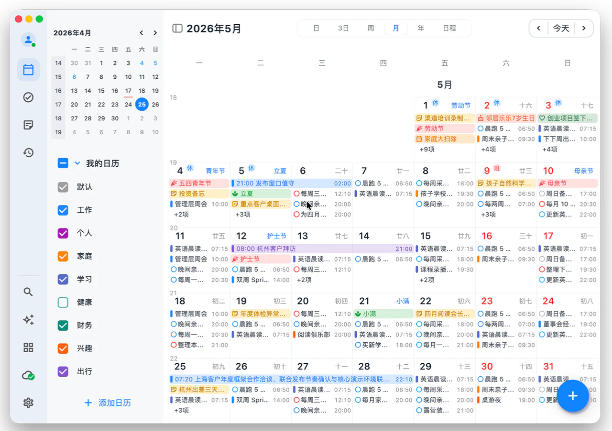The image size is (612, 431).
Task: Select highlighted date 25 in mini calendar
Action: point(142,104)
